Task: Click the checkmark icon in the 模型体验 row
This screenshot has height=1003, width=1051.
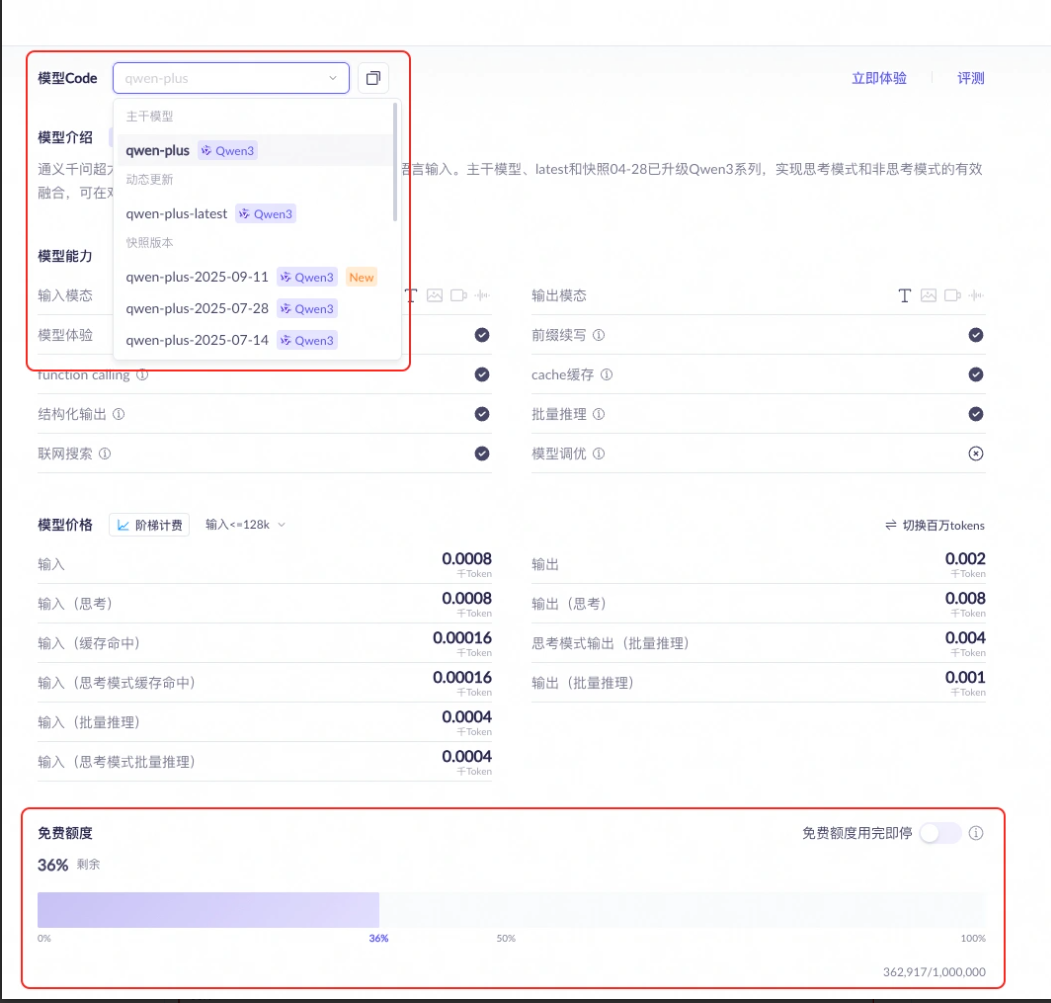Action: [x=482, y=335]
